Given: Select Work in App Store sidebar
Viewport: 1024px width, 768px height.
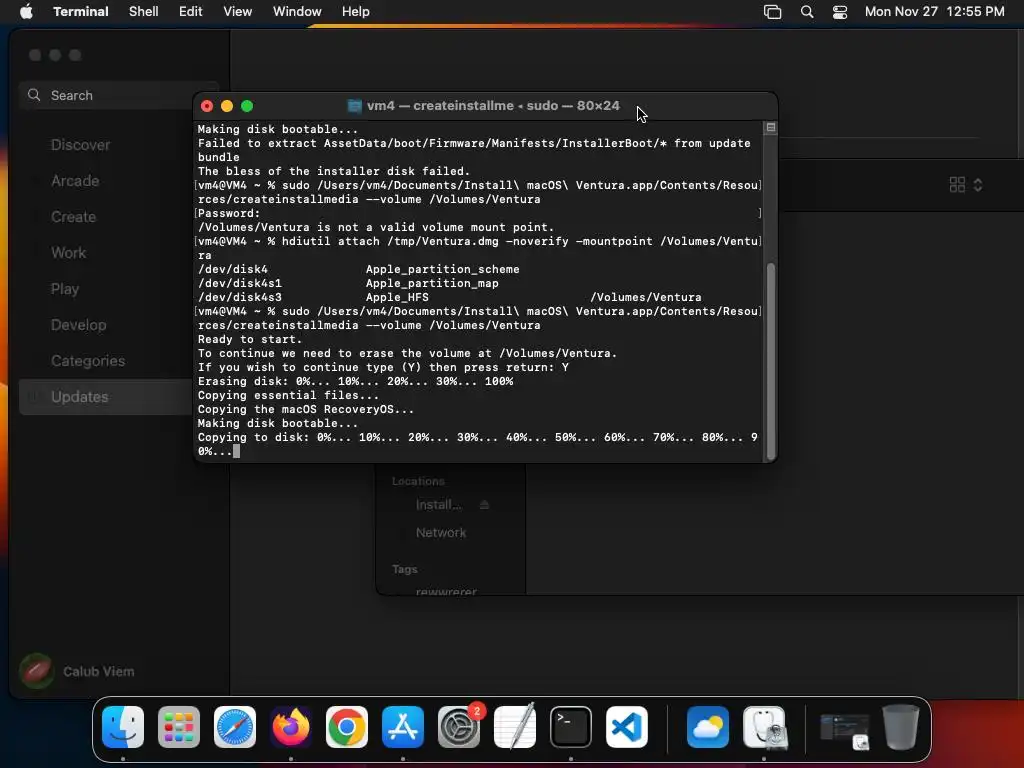Looking at the screenshot, I should 69,253.
